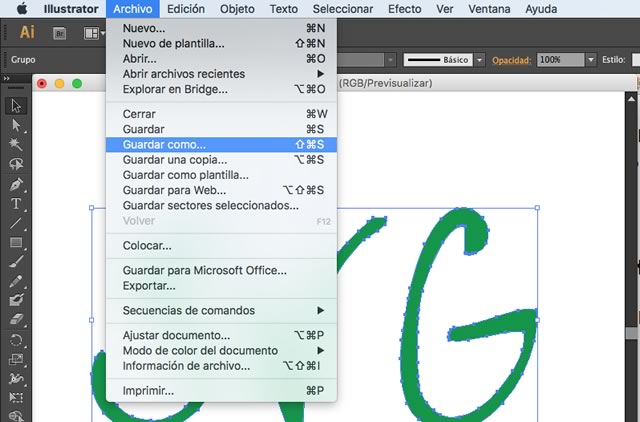Select the Pen tool
The image size is (640, 422).
[x=16, y=184]
